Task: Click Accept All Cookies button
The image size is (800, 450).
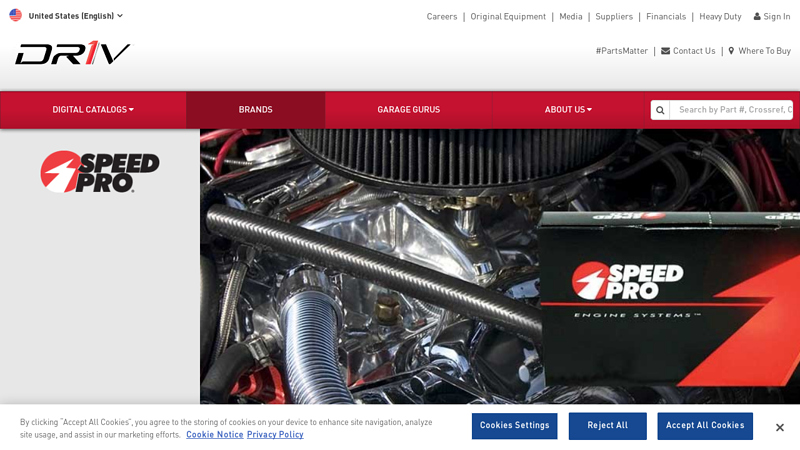Action: pos(705,426)
